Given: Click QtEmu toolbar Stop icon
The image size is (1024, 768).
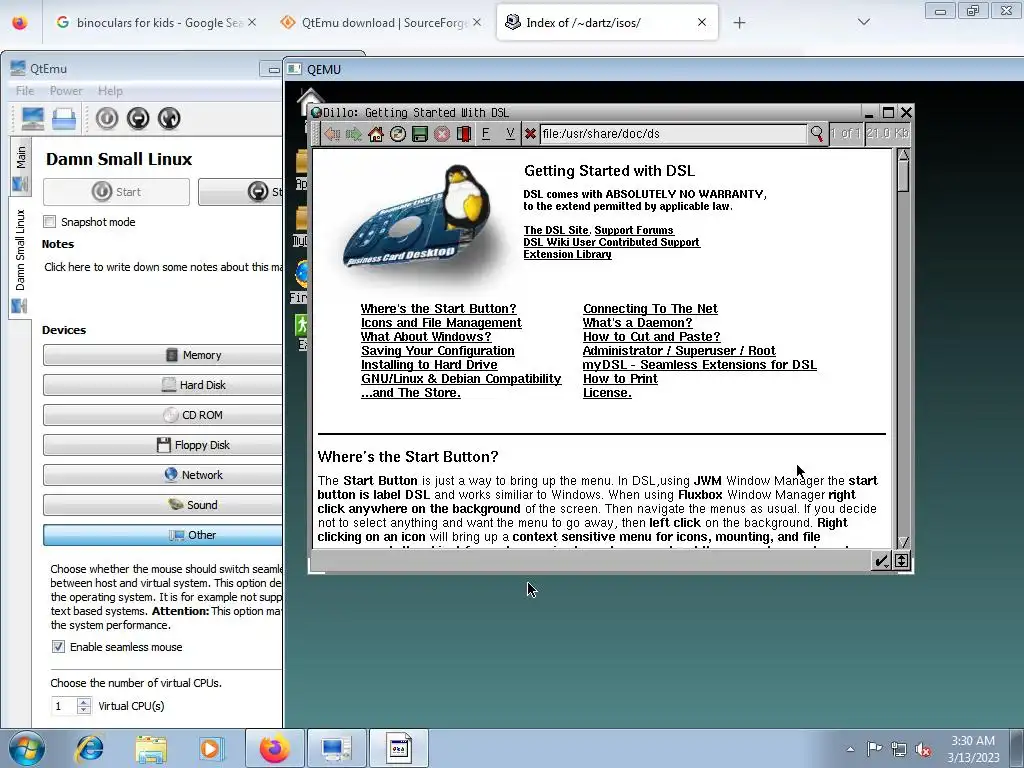Looking at the screenshot, I should tap(138, 118).
